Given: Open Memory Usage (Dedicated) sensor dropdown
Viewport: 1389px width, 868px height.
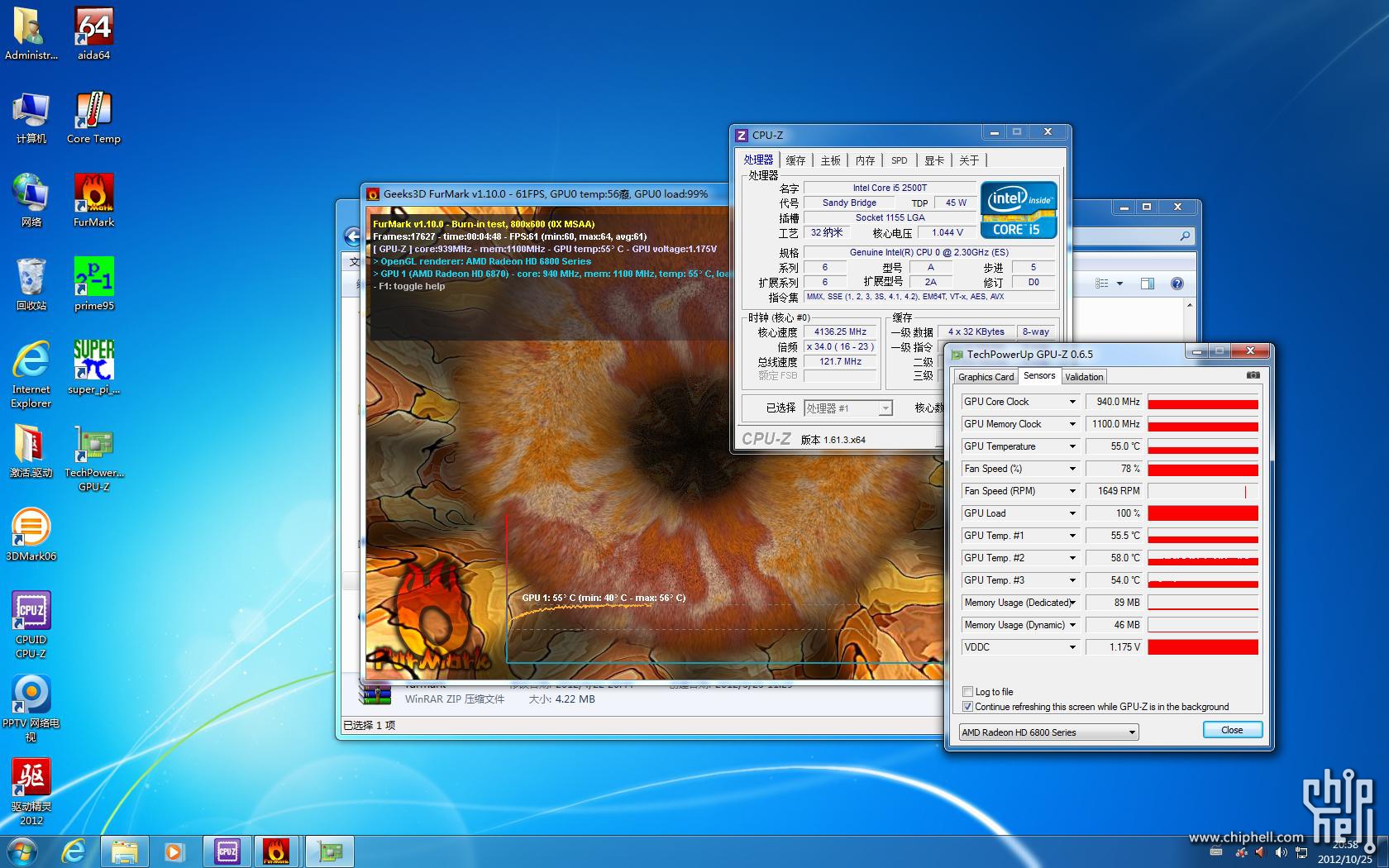Looking at the screenshot, I should coord(1072,603).
